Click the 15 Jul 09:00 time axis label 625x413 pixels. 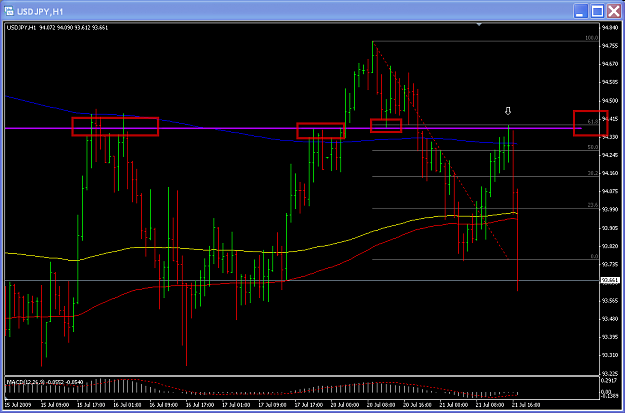point(56,405)
